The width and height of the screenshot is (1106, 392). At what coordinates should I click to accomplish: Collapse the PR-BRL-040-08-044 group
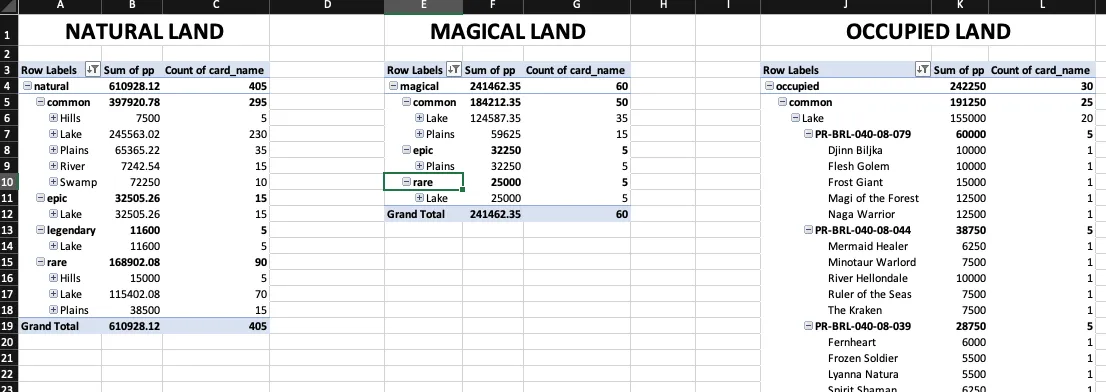808,231
